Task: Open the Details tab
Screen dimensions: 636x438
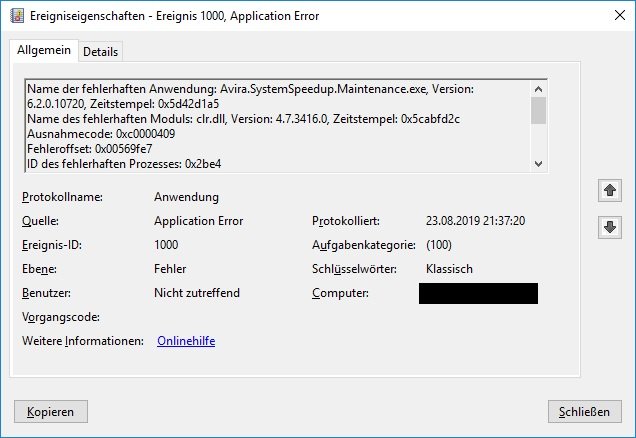Action: coord(100,51)
